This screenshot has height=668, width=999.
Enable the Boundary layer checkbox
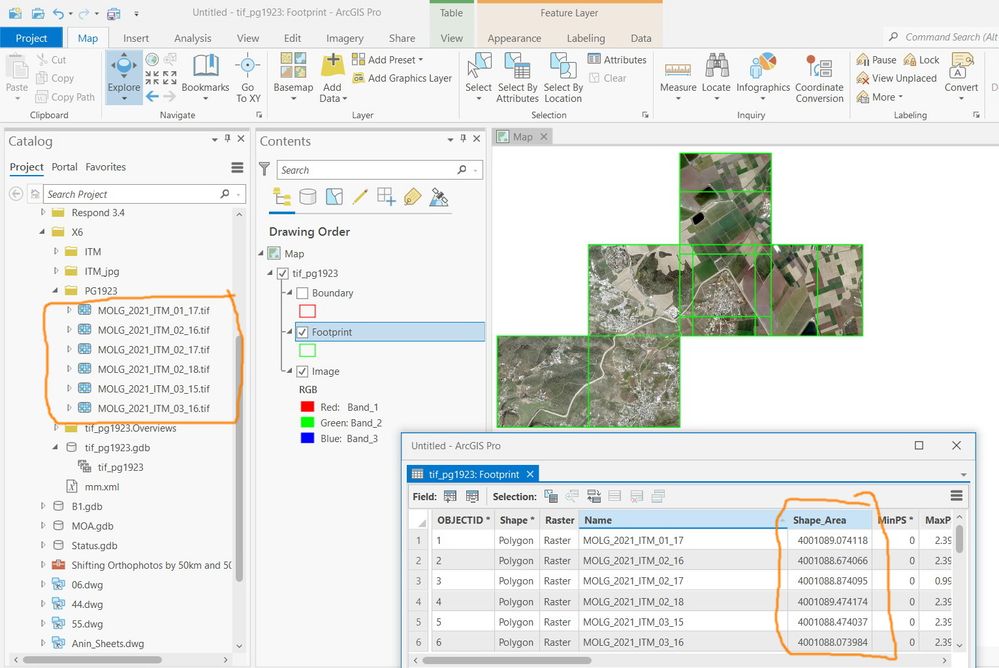(303, 293)
